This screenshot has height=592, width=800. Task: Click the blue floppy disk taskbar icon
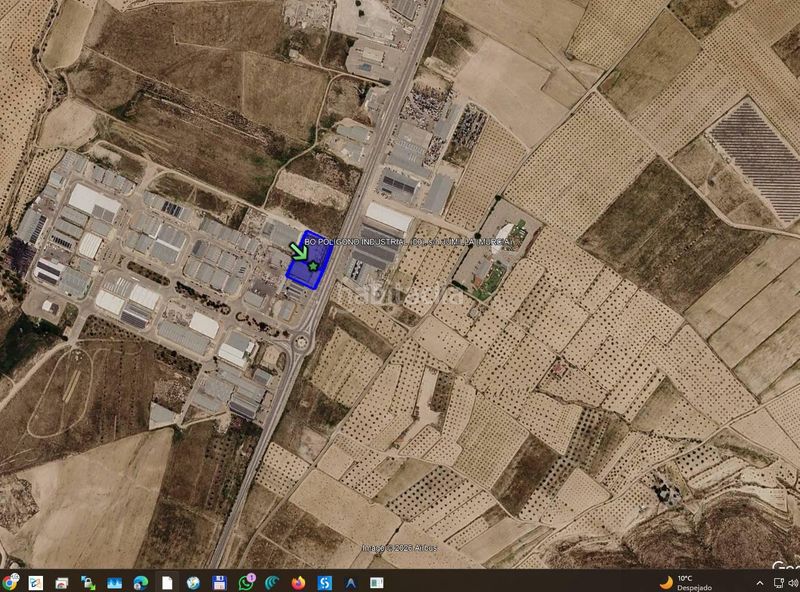pyautogui.click(x=219, y=582)
